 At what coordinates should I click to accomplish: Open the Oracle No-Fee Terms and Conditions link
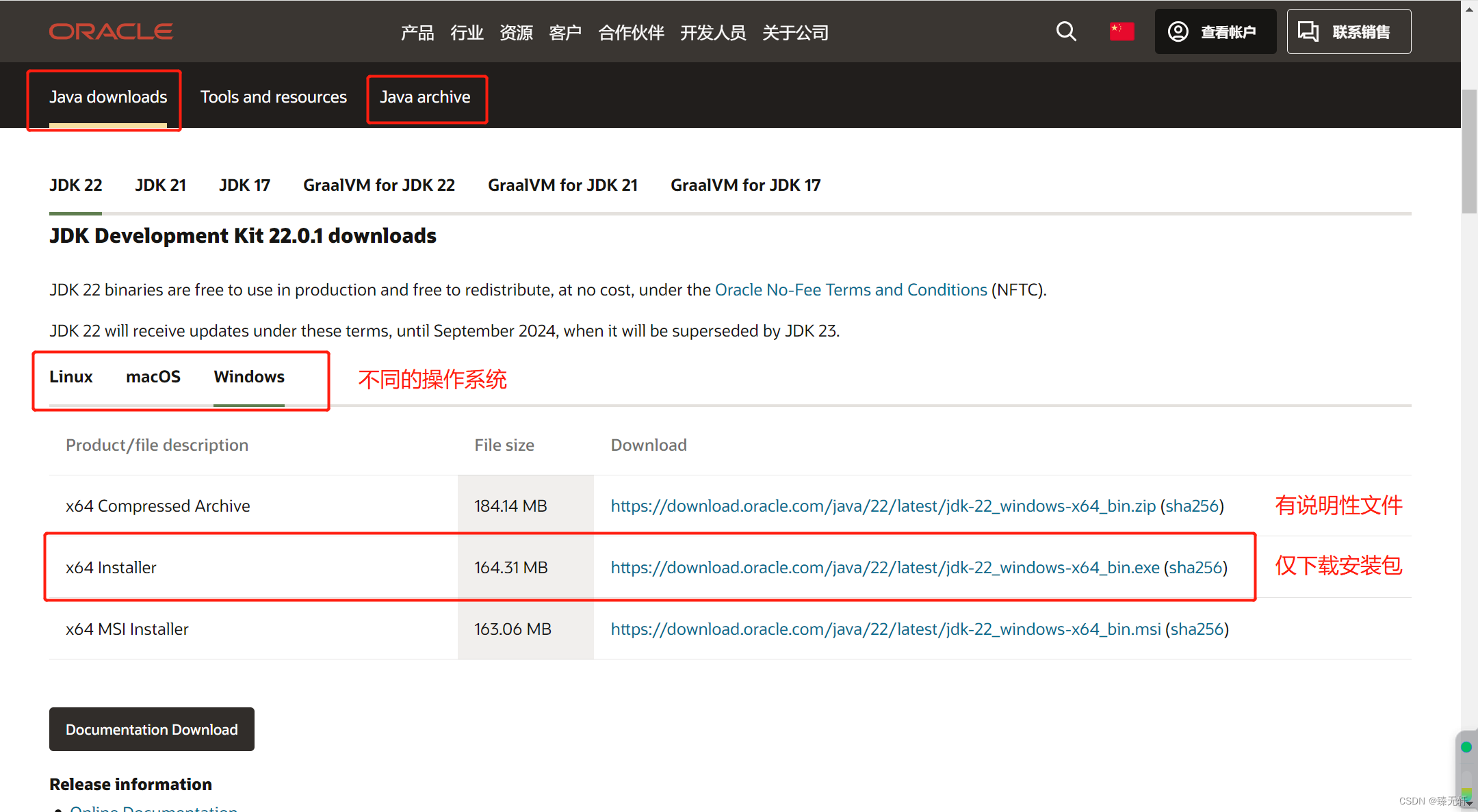851,289
